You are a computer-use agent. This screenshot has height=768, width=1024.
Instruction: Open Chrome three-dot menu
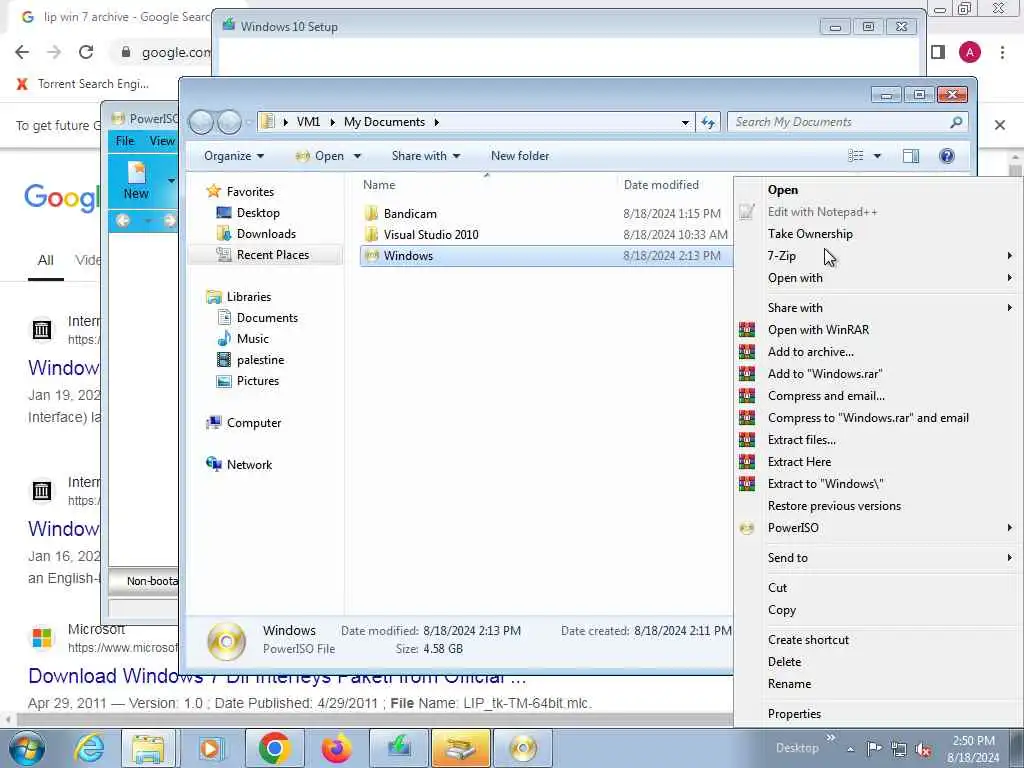[1002, 52]
